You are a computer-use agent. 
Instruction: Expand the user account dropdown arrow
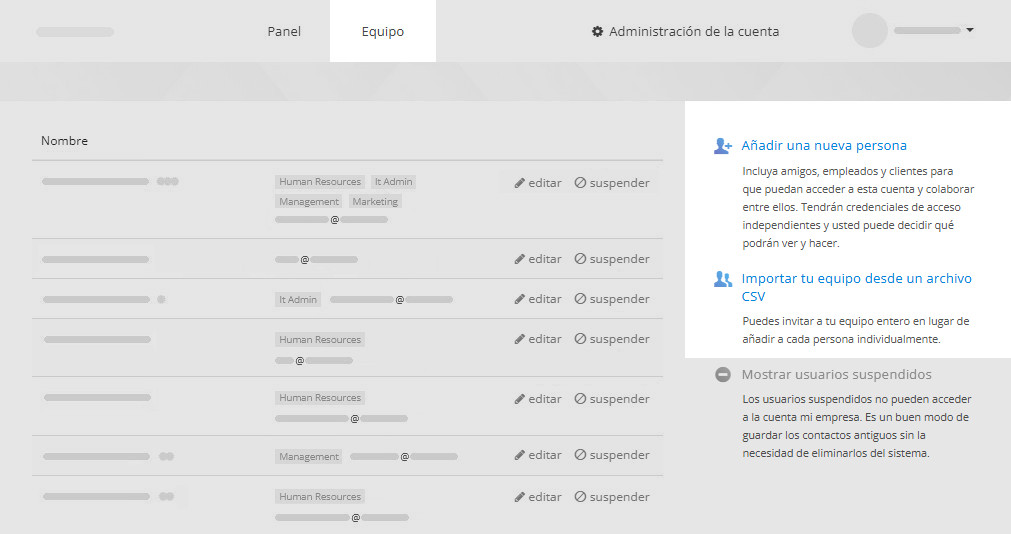970,30
